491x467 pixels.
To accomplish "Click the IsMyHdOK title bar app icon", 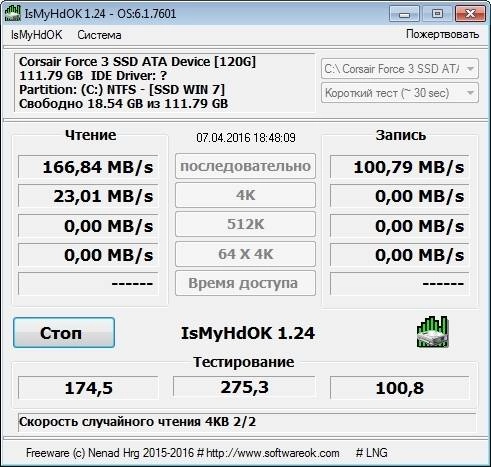I will pyautogui.click(x=13, y=13).
